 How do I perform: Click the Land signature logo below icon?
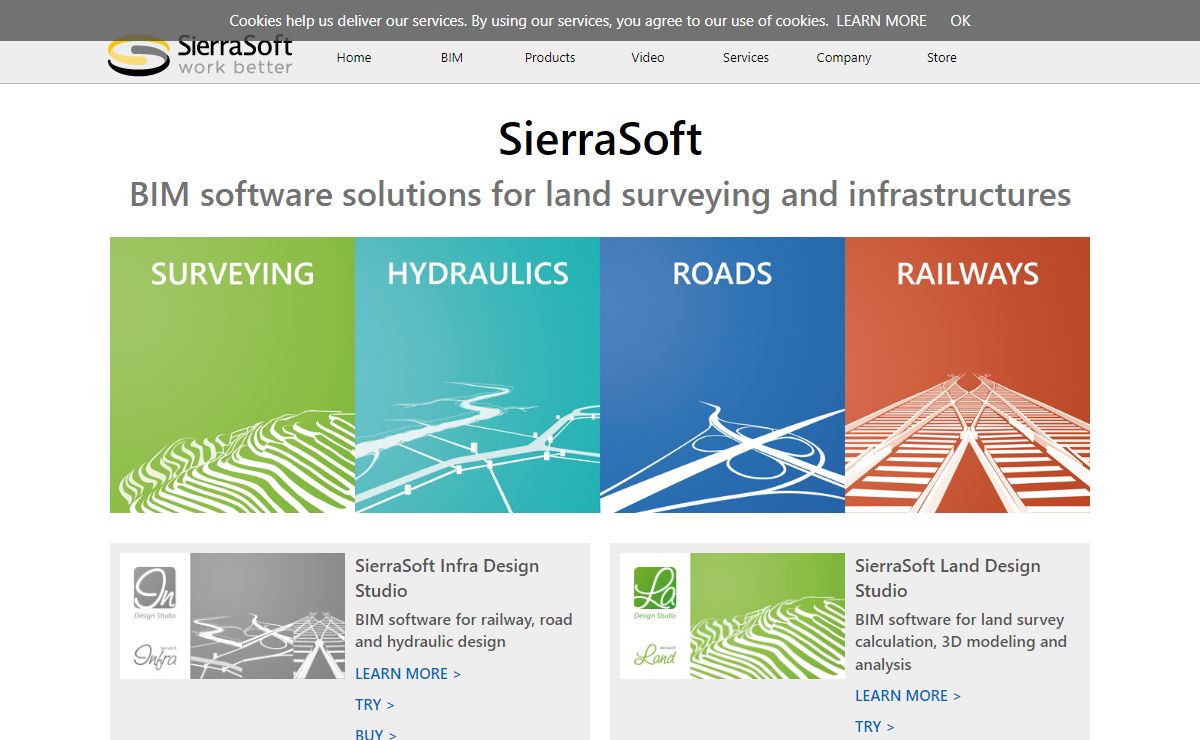coord(655,655)
